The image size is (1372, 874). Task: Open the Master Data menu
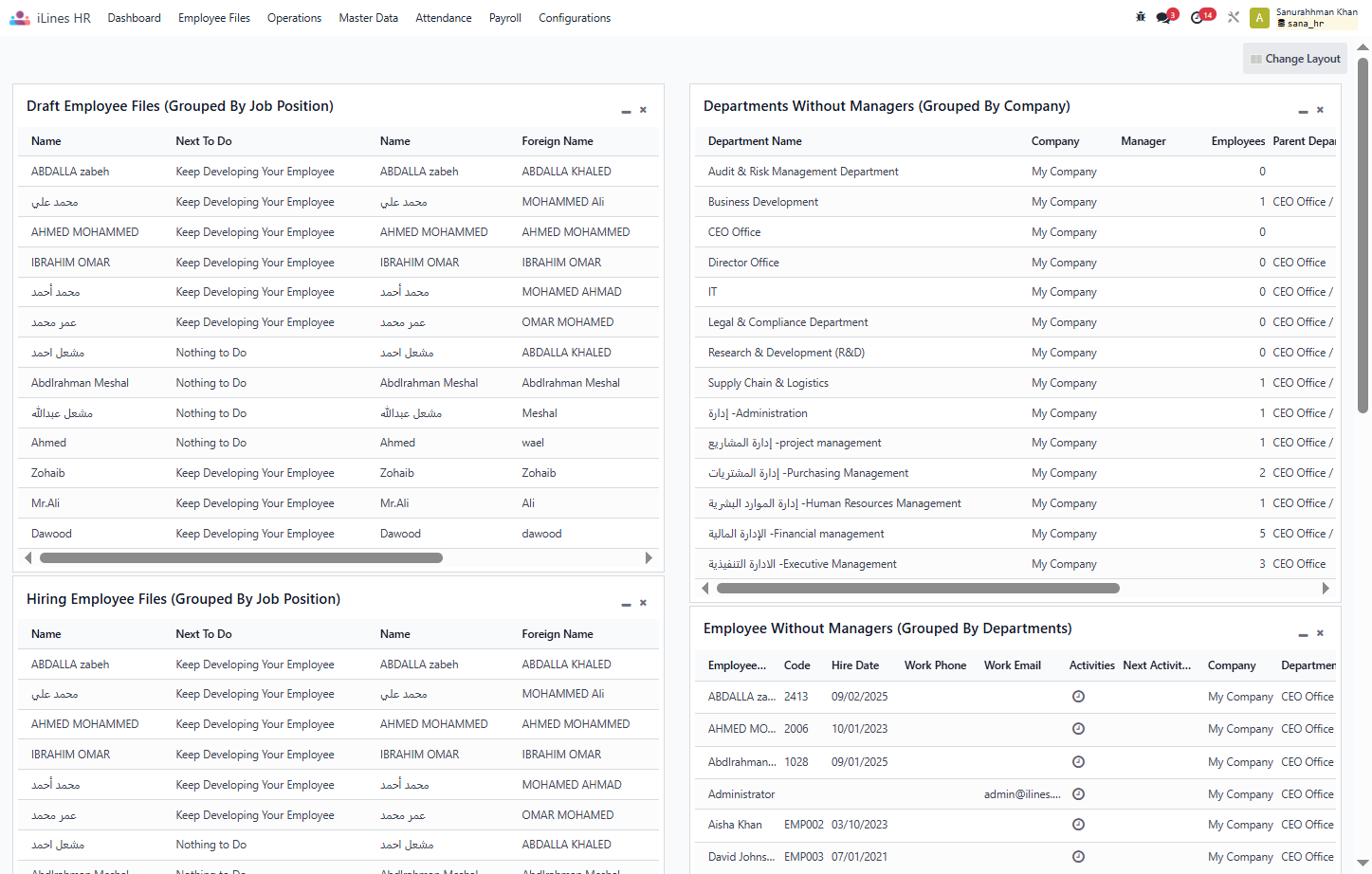click(x=368, y=18)
